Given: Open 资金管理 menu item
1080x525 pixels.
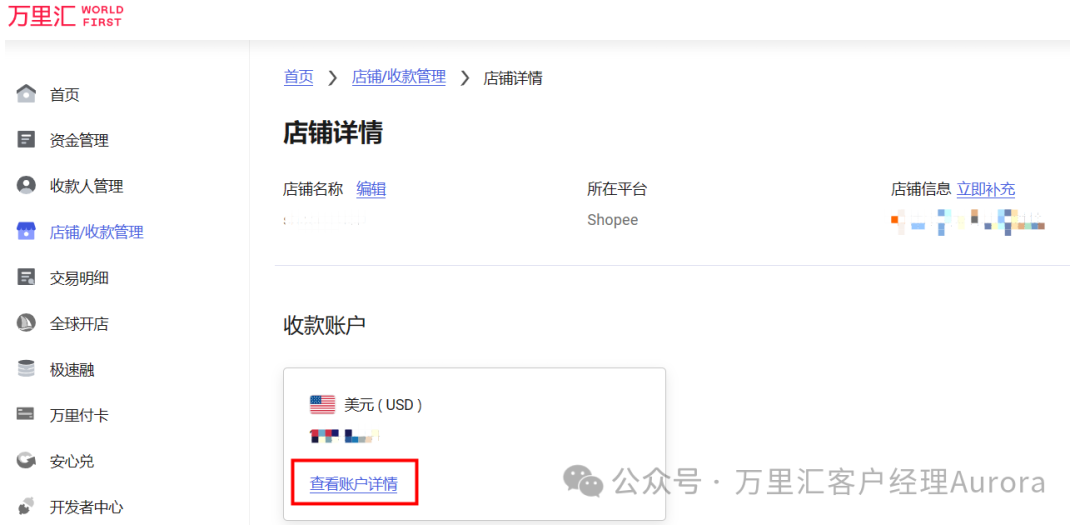Looking at the screenshot, I should [79, 141].
